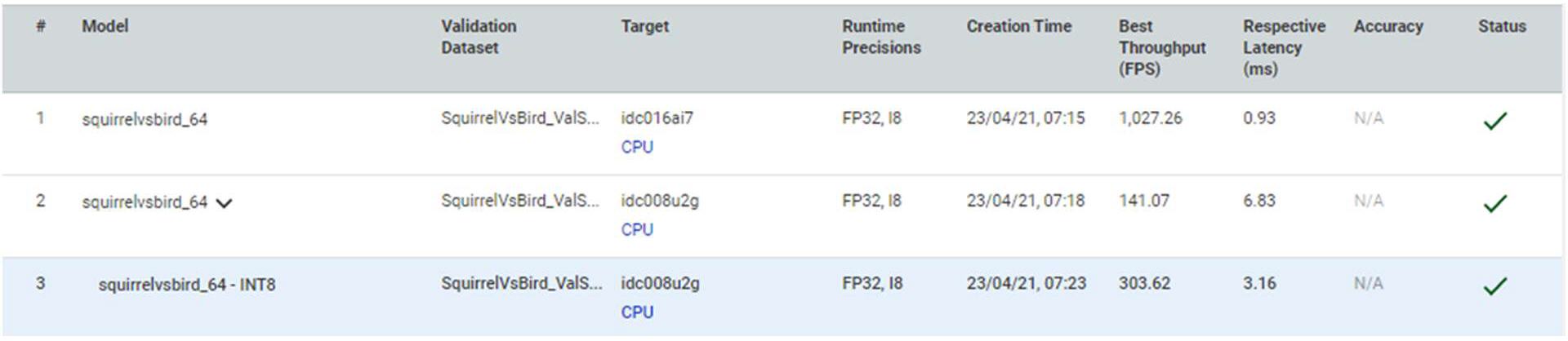
Task: Select the squirrelvsbird_64 - INT8 model
Action: tap(186, 285)
